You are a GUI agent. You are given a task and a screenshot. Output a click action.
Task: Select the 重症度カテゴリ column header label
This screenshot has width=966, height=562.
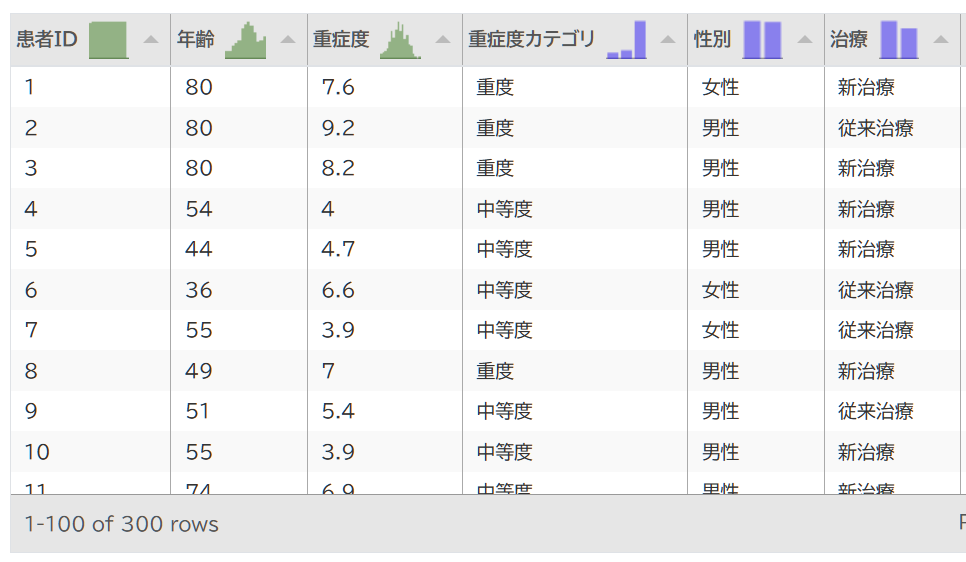pyautogui.click(x=532, y=40)
